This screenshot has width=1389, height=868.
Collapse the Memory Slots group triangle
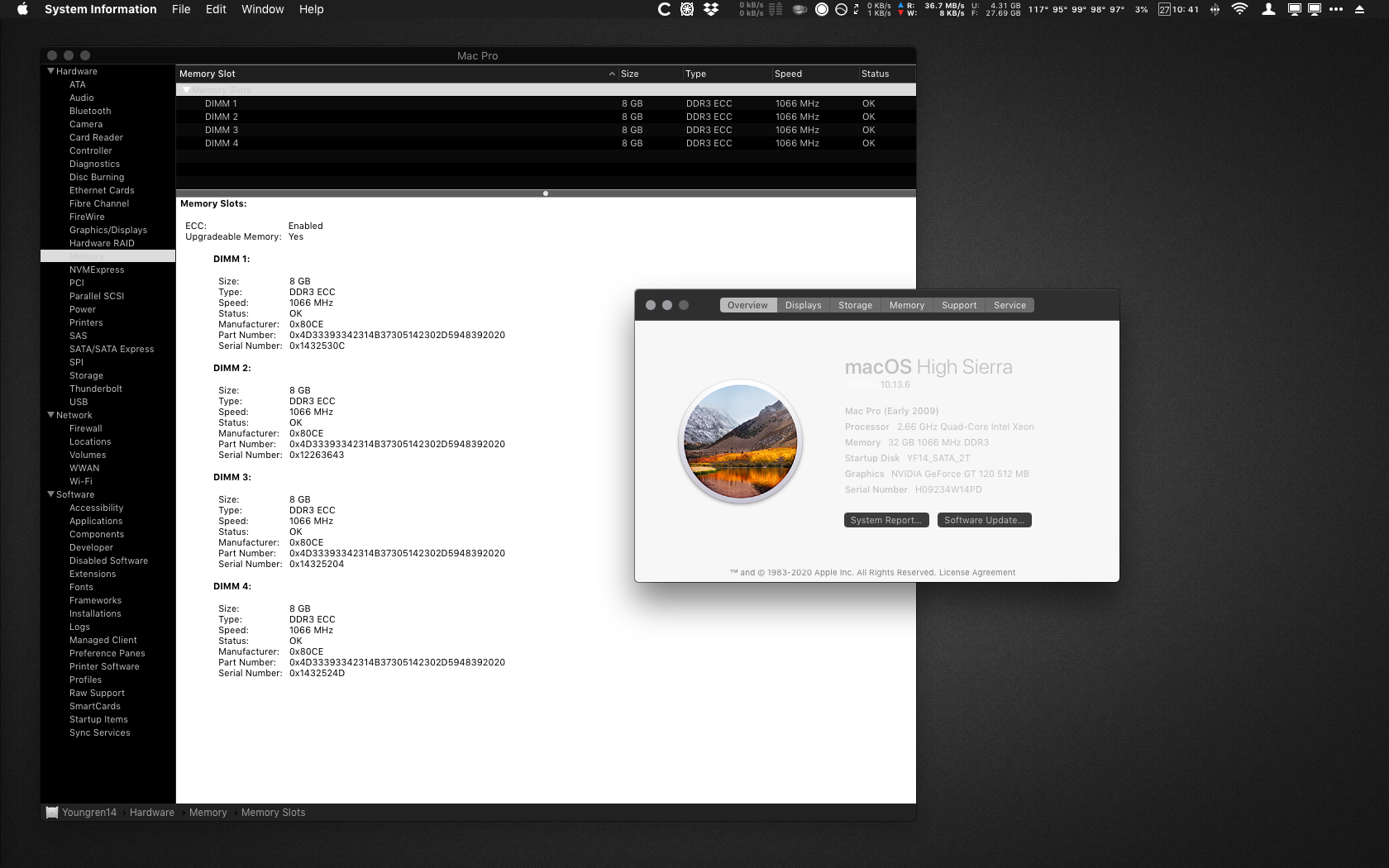click(x=186, y=90)
